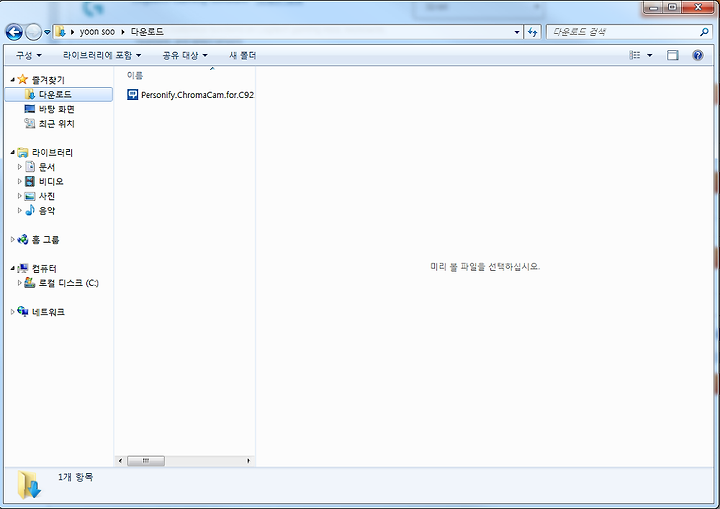Viewport: 720px width, 509px height.
Task: Select the '즐겨찾기' star icon
Action: (x=22, y=79)
